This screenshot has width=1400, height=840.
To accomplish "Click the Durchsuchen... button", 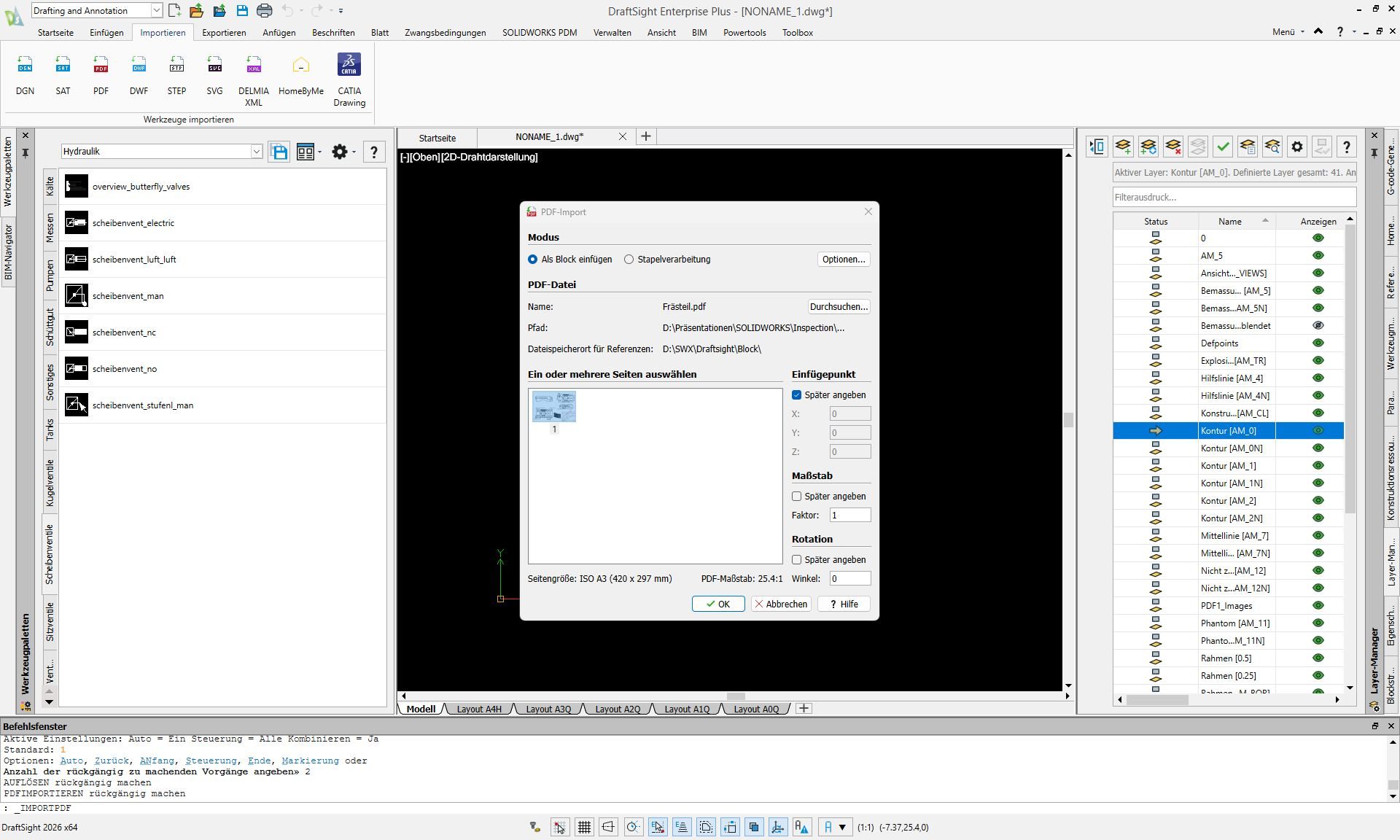I will point(839,307).
